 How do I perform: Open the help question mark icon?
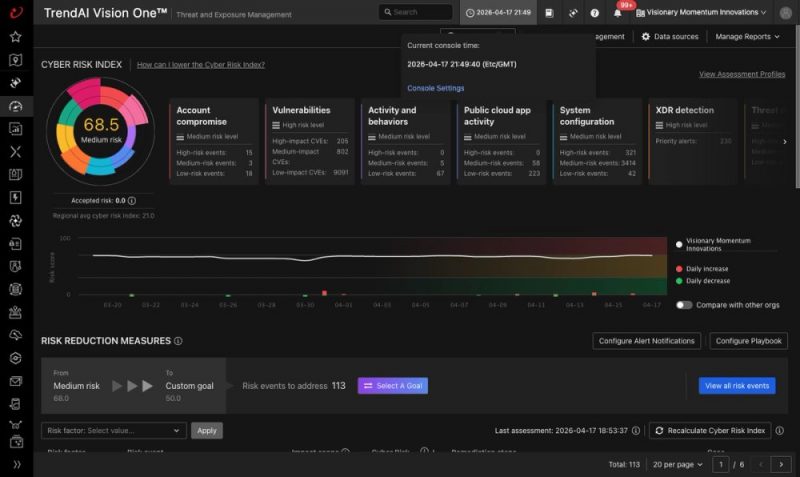(x=594, y=13)
